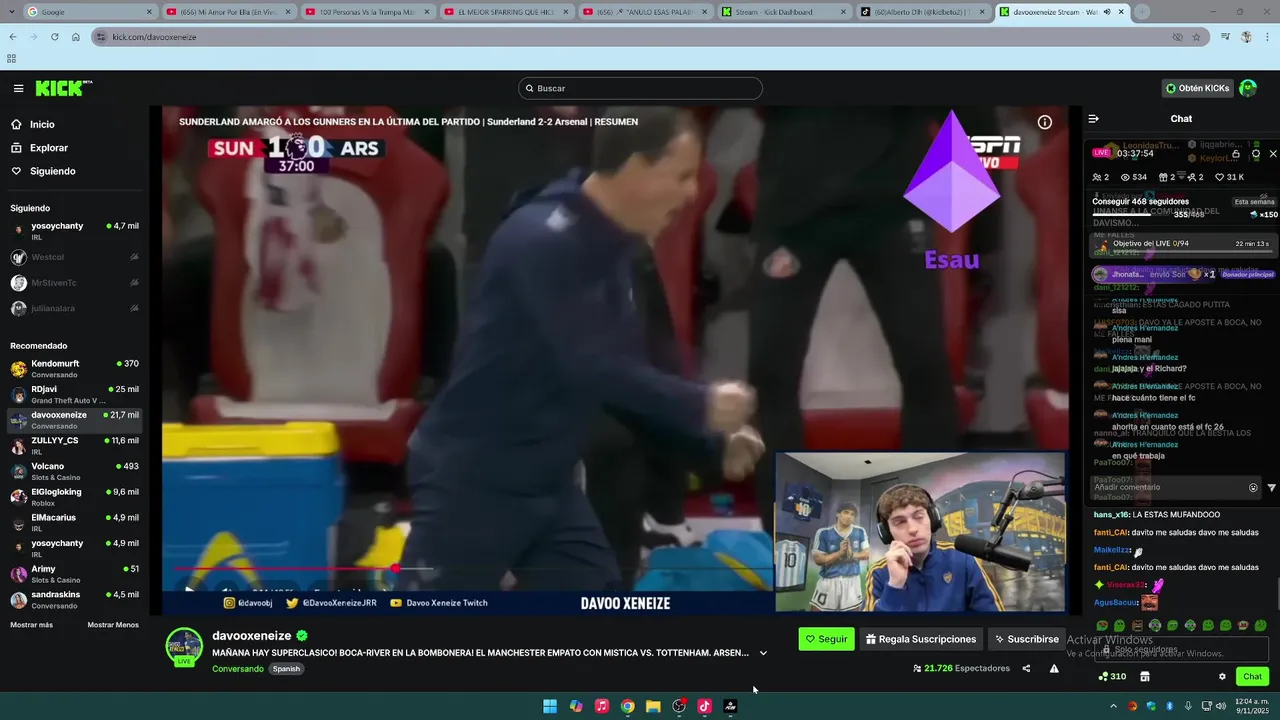Click the first quick emote in chat

pos(1102,626)
